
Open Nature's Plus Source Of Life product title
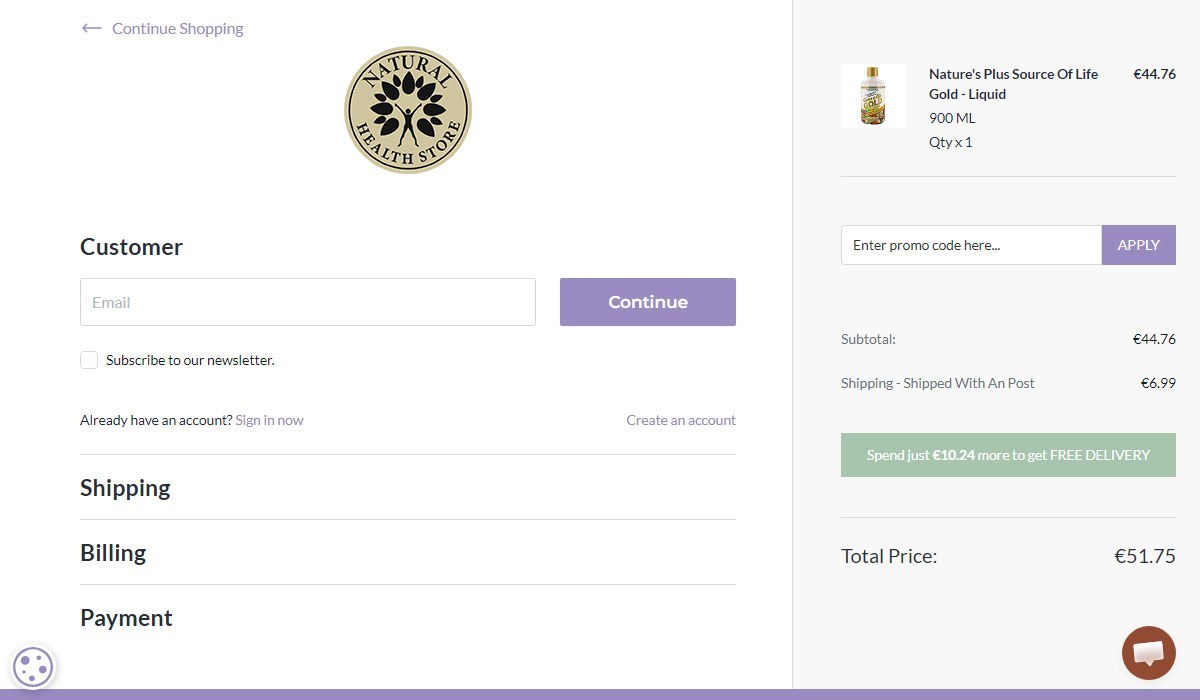click(x=1013, y=84)
